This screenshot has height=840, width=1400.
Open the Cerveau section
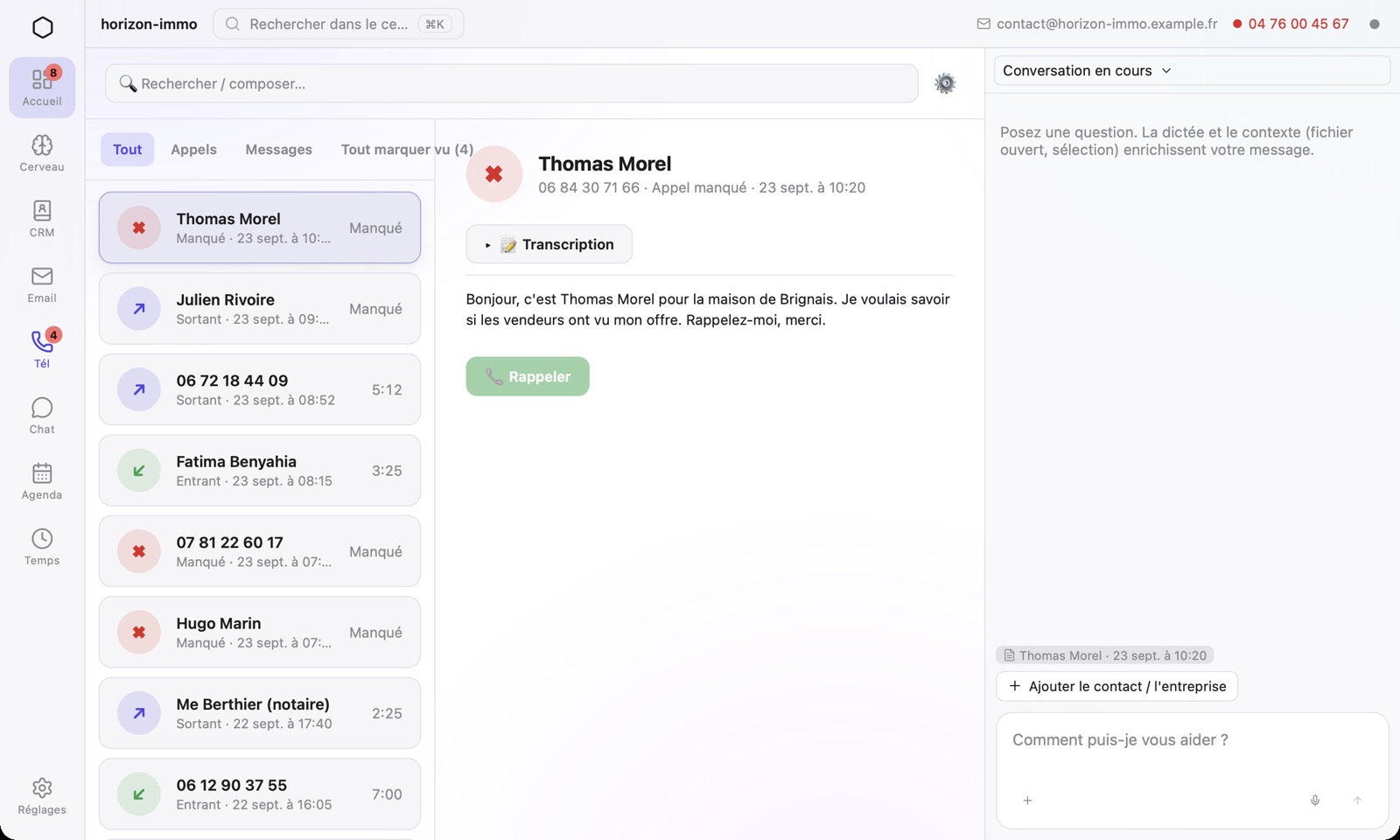(x=42, y=153)
